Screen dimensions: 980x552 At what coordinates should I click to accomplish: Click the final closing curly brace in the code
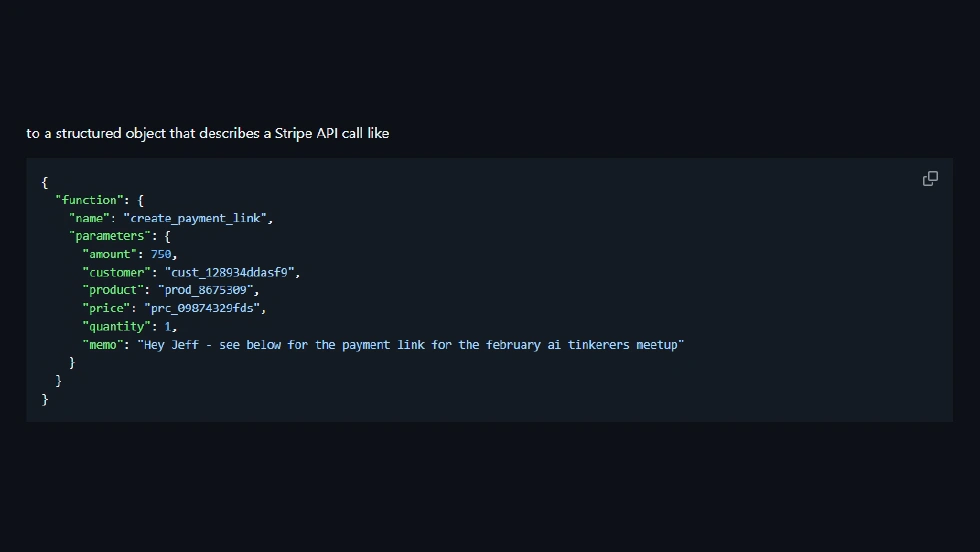(45, 398)
